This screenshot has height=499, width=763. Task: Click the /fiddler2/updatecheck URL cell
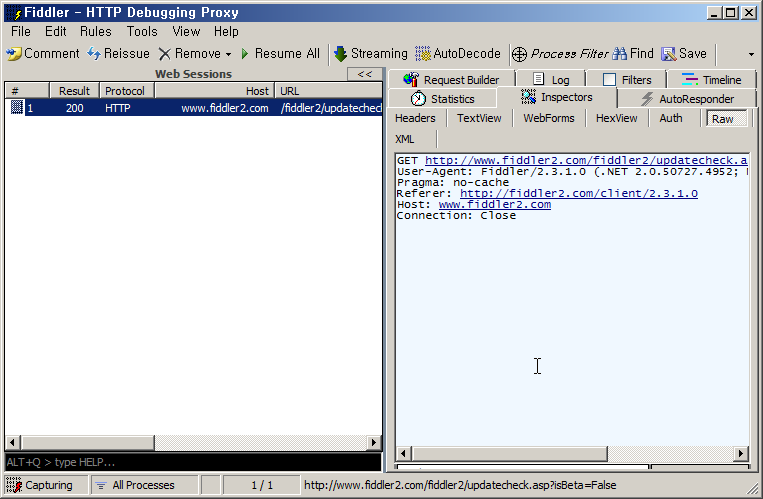(331, 108)
